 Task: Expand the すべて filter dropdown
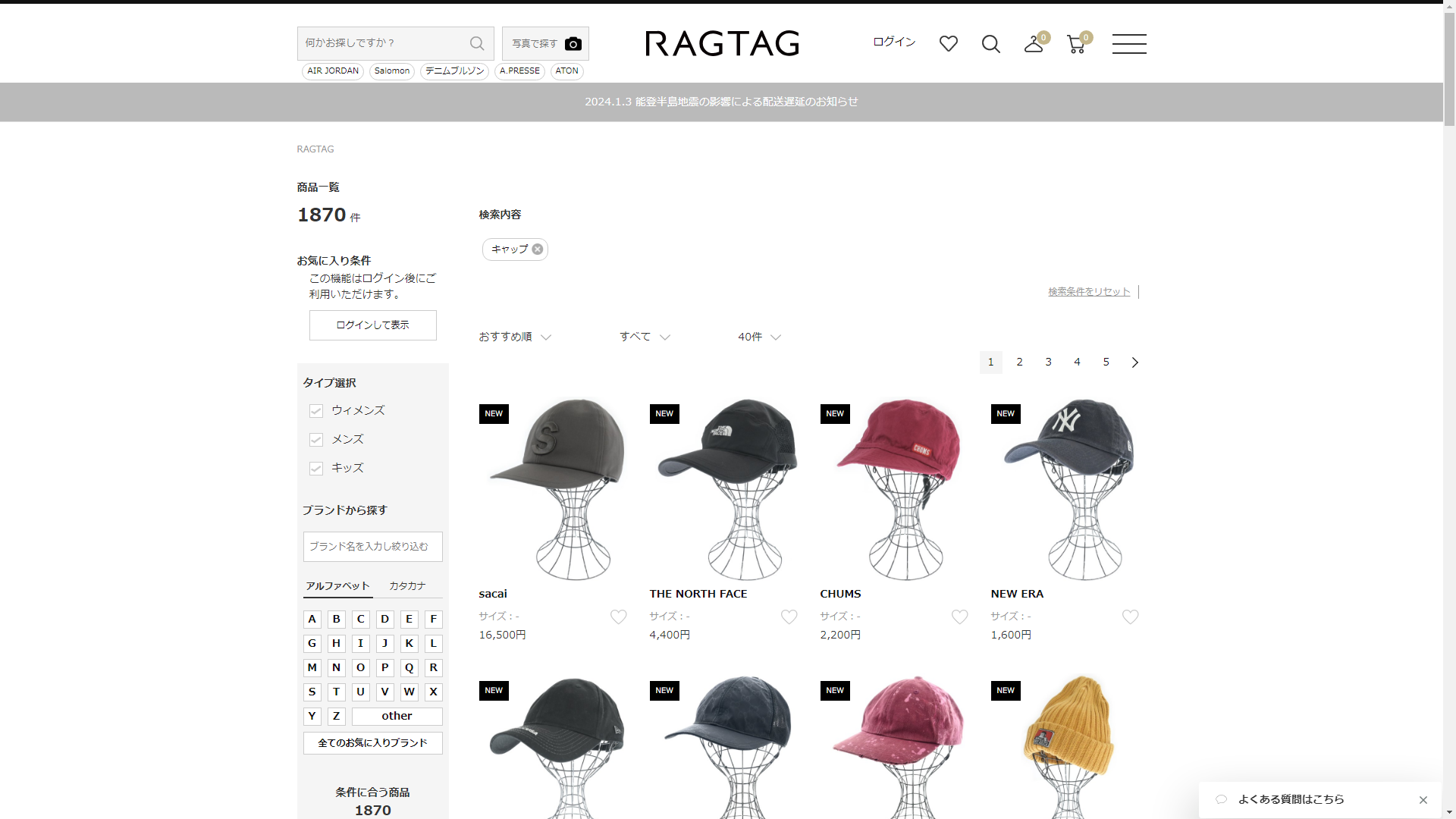click(x=644, y=337)
